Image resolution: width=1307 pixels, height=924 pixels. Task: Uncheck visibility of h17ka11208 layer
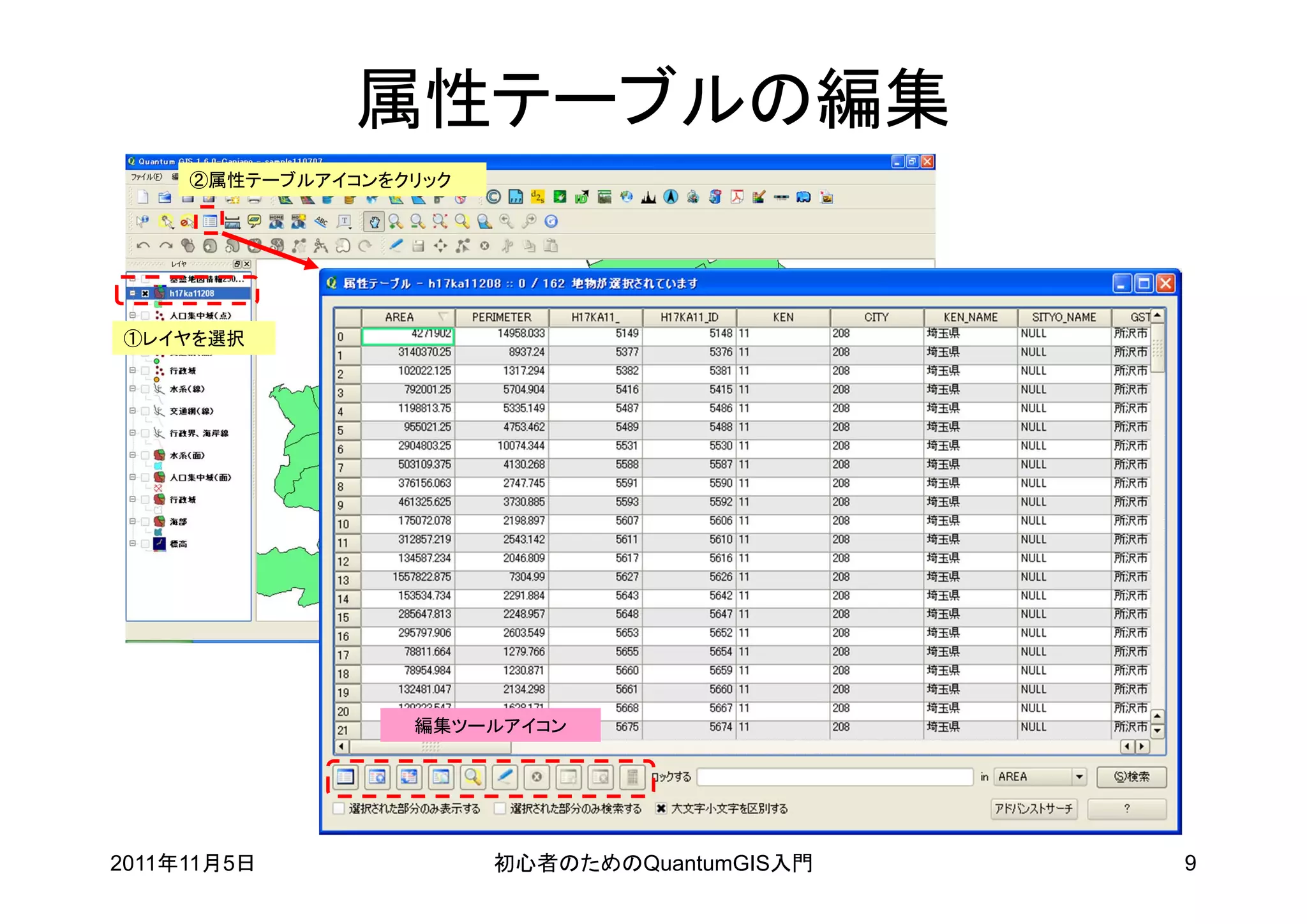click(145, 294)
